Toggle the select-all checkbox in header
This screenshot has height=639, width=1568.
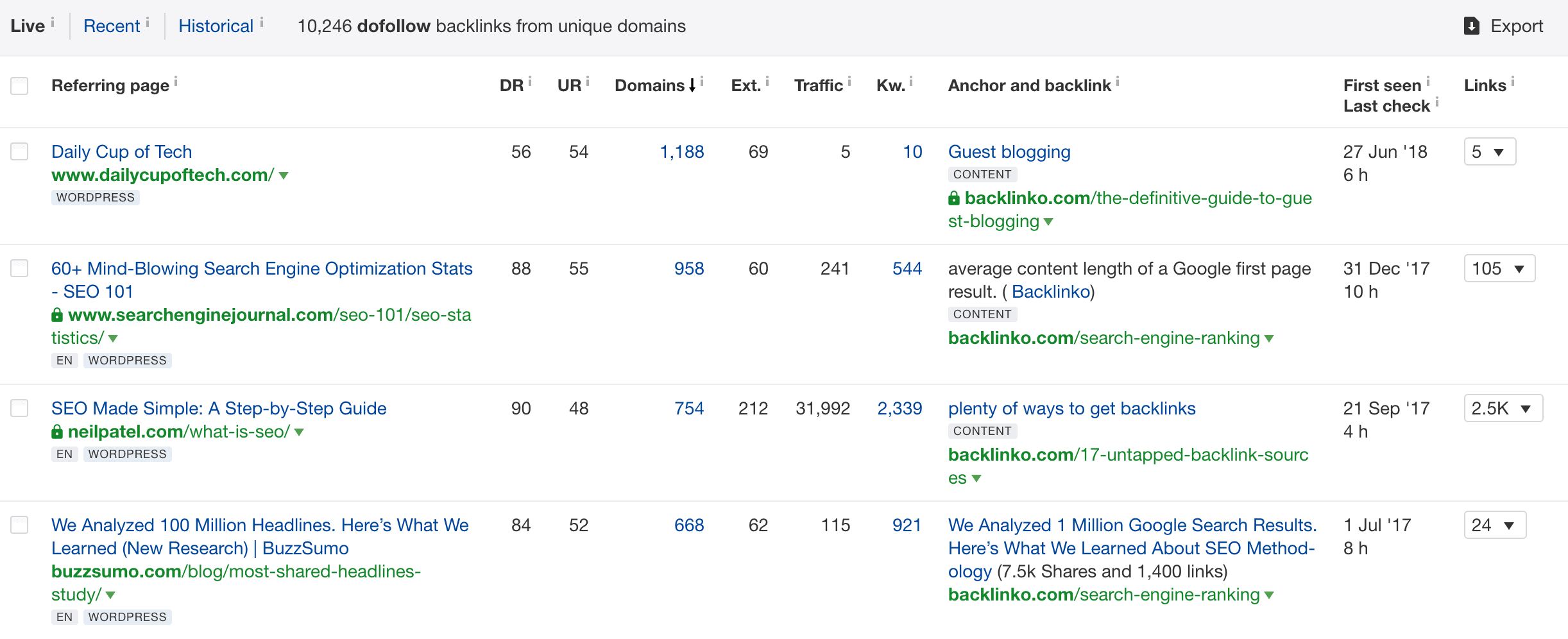pos(19,86)
